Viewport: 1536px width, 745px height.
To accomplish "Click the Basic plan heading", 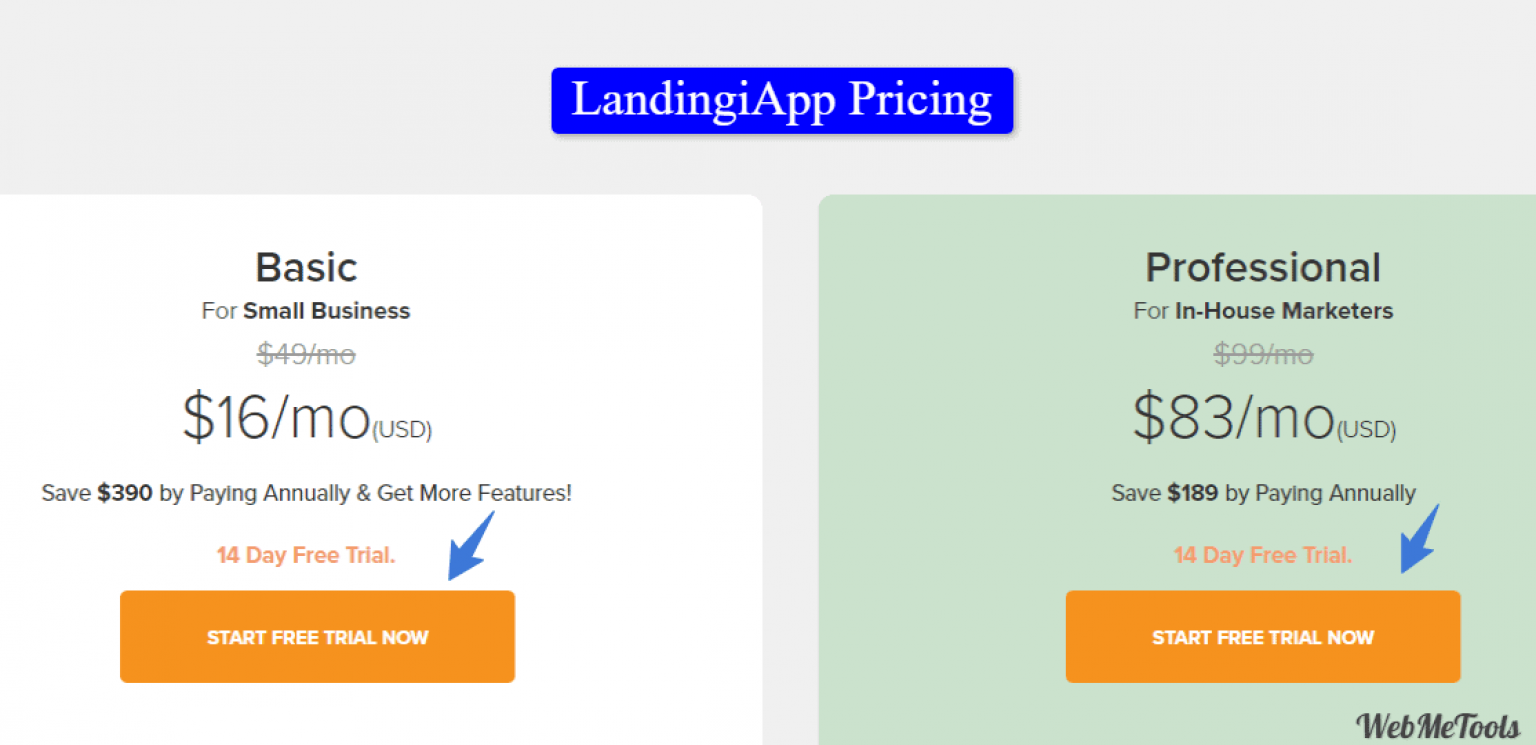I will coord(306,267).
